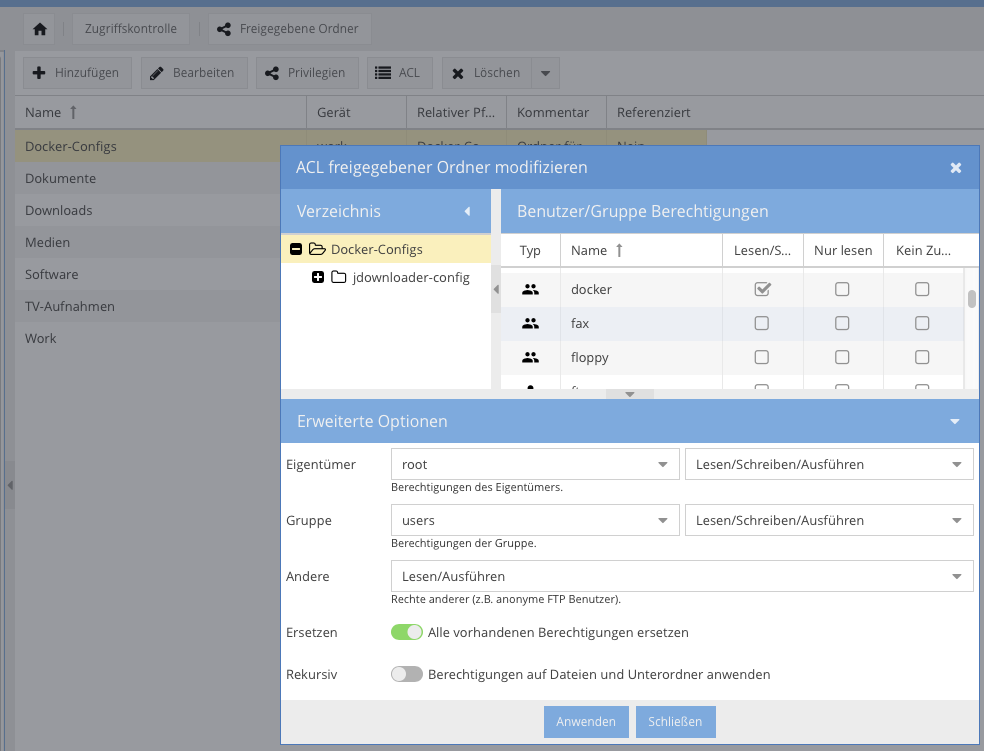The height and width of the screenshot is (751, 984).
Task: Sort by Referenziert column
Action: [656, 112]
